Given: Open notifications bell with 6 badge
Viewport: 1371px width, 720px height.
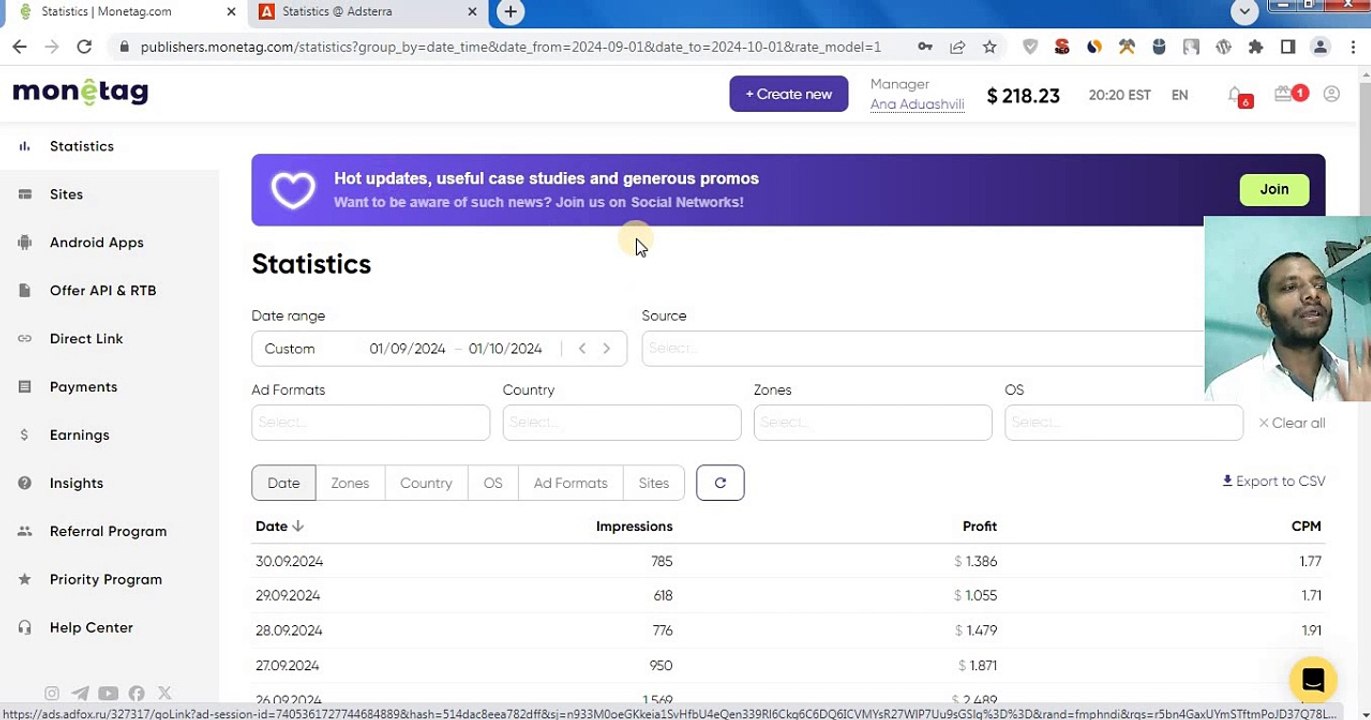Looking at the screenshot, I should tap(1237, 95).
